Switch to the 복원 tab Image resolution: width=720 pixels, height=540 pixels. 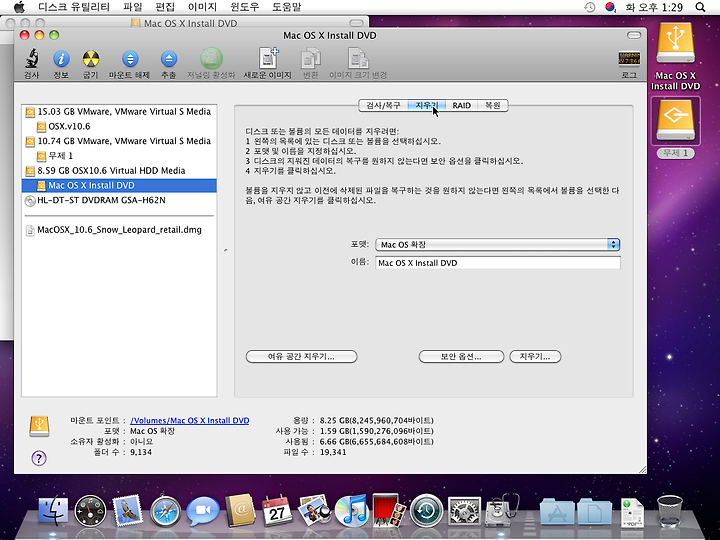493,106
